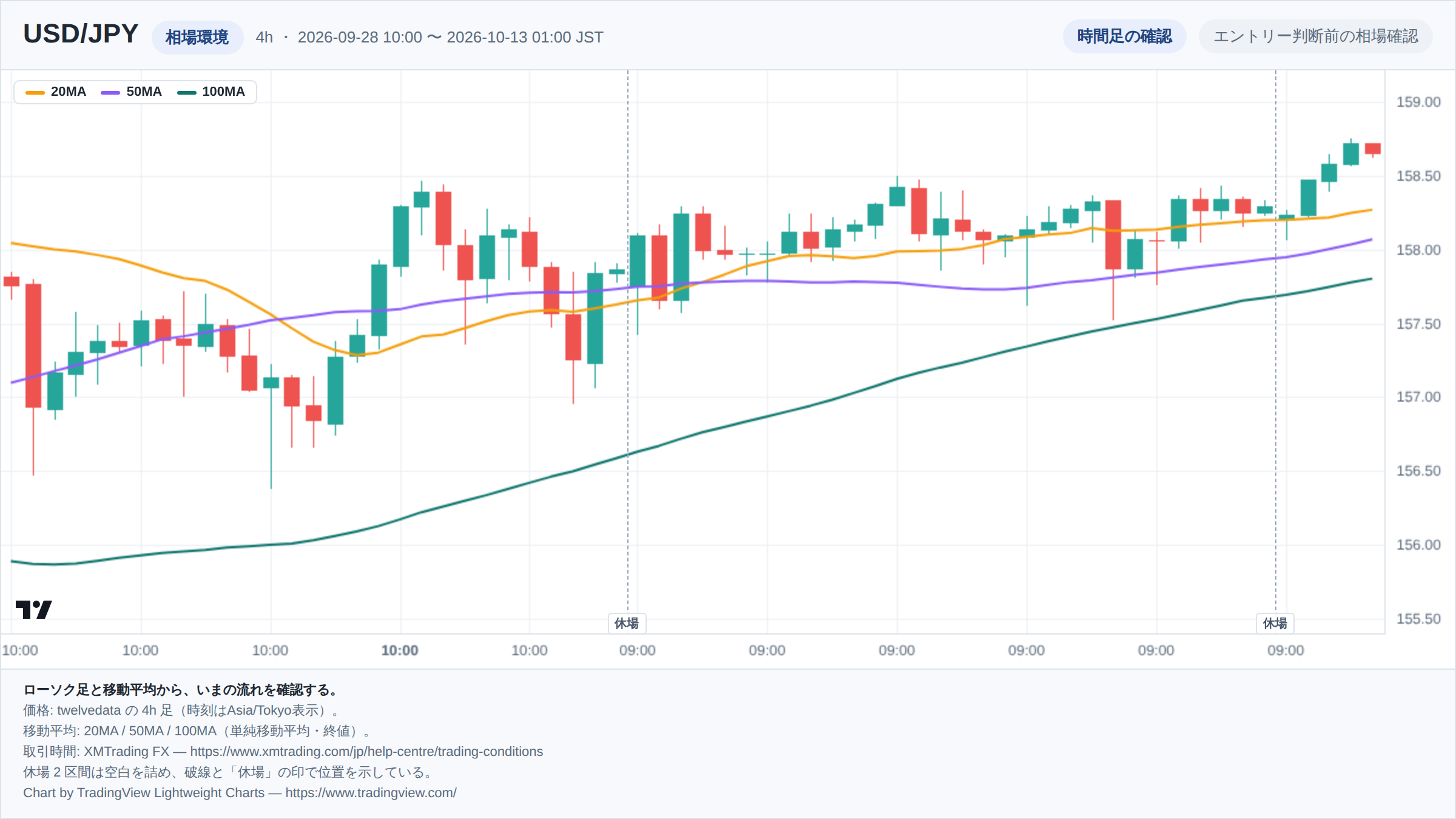The width and height of the screenshot is (1456, 819).
Task: Click the XMTrading trading-conditions URL text
Action: pos(366,752)
